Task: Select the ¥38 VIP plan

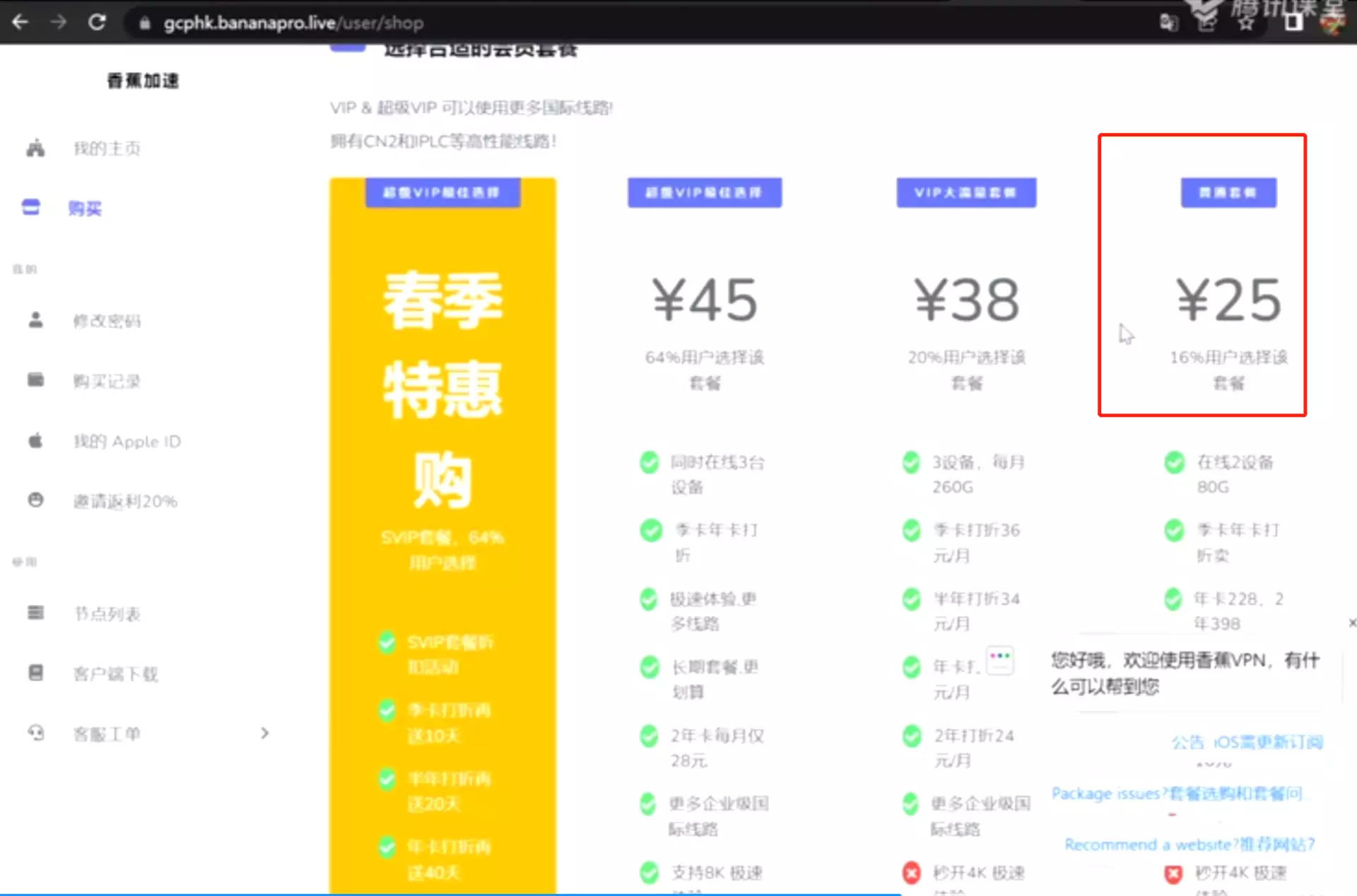Action: tap(966, 300)
